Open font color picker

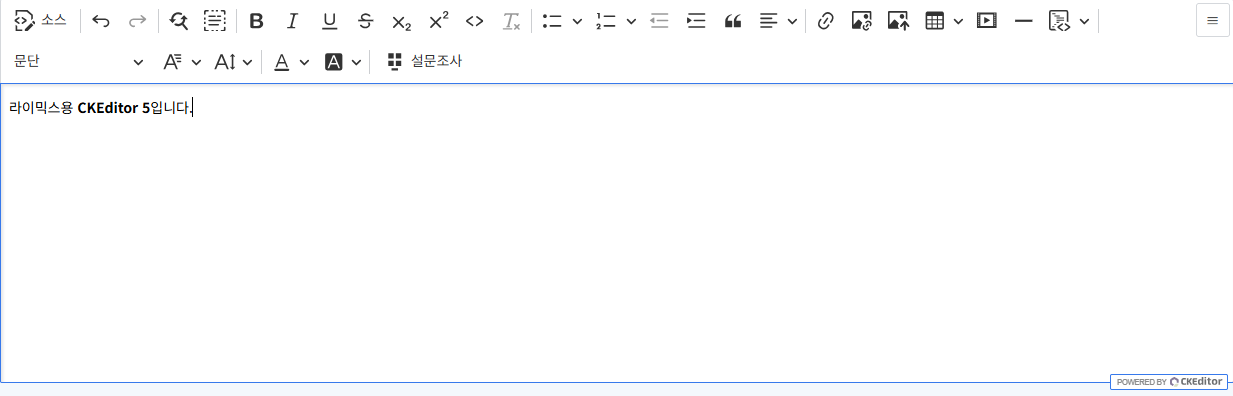[292, 62]
